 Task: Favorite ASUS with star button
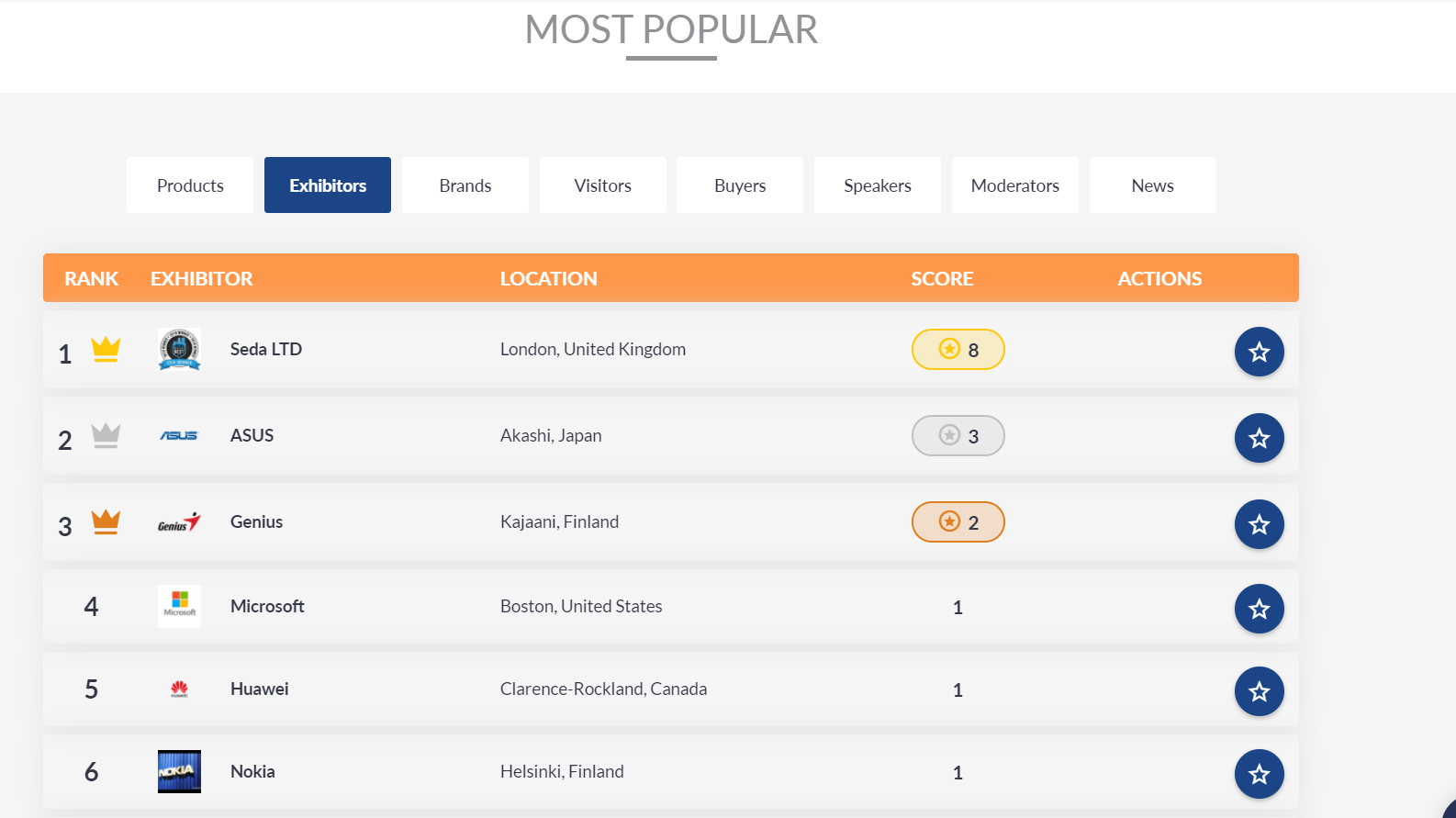(1259, 438)
